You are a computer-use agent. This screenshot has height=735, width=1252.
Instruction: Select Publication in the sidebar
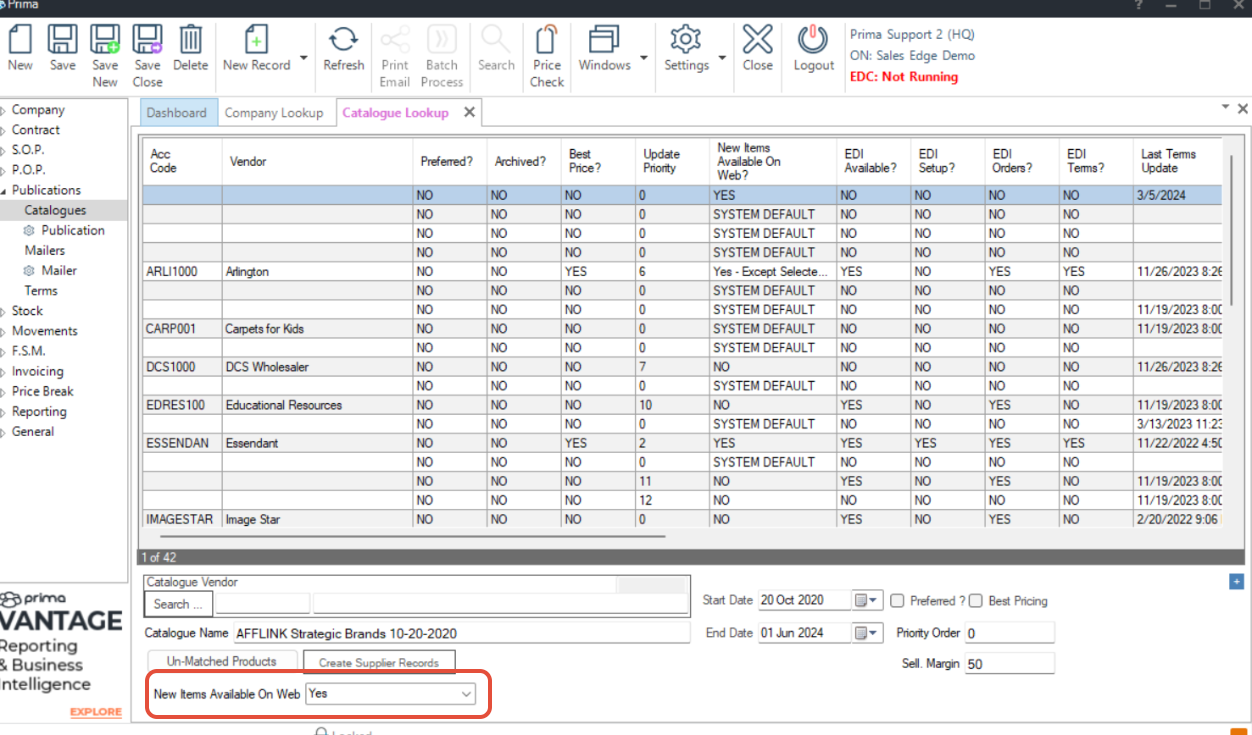click(73, 230)
